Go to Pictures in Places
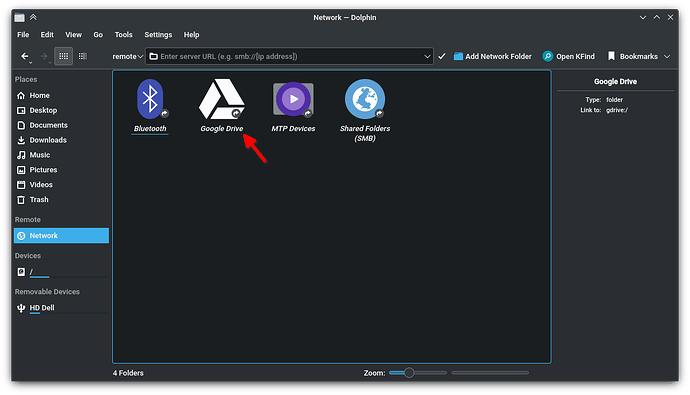The height and width of the screenshot is (395, 690). pos(61,170)
